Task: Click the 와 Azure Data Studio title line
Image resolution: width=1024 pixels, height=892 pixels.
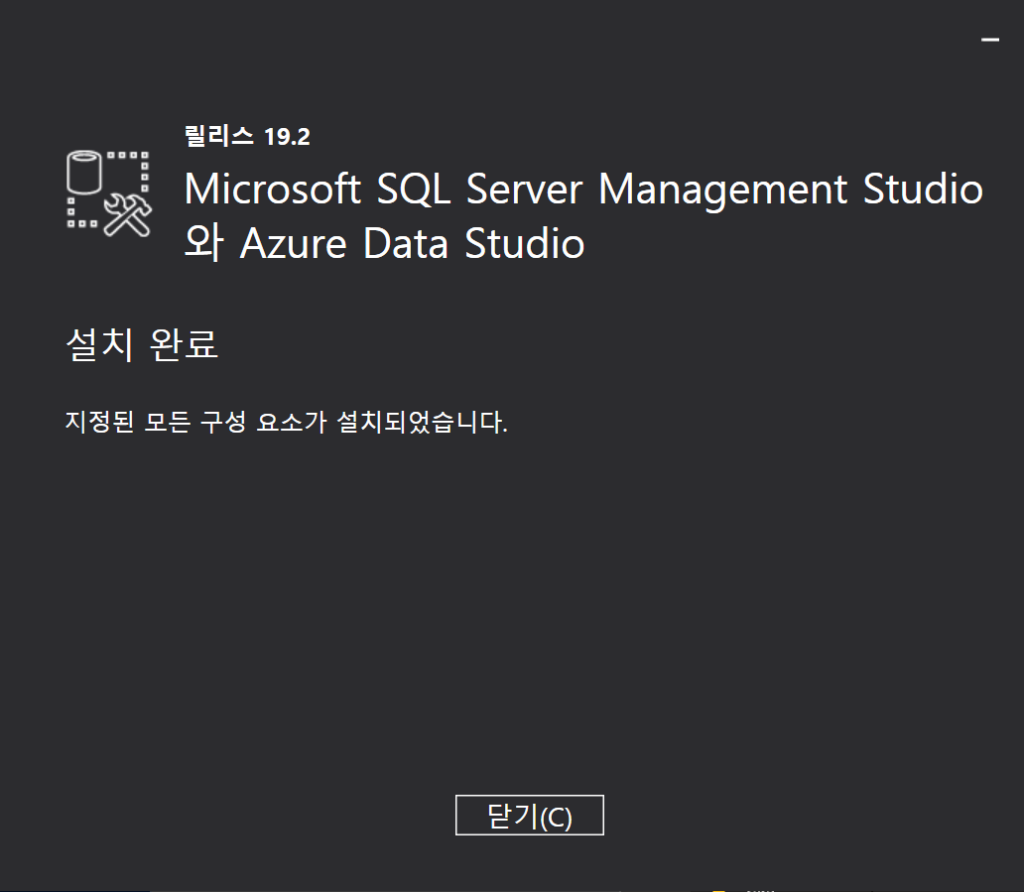Action: 384,243
